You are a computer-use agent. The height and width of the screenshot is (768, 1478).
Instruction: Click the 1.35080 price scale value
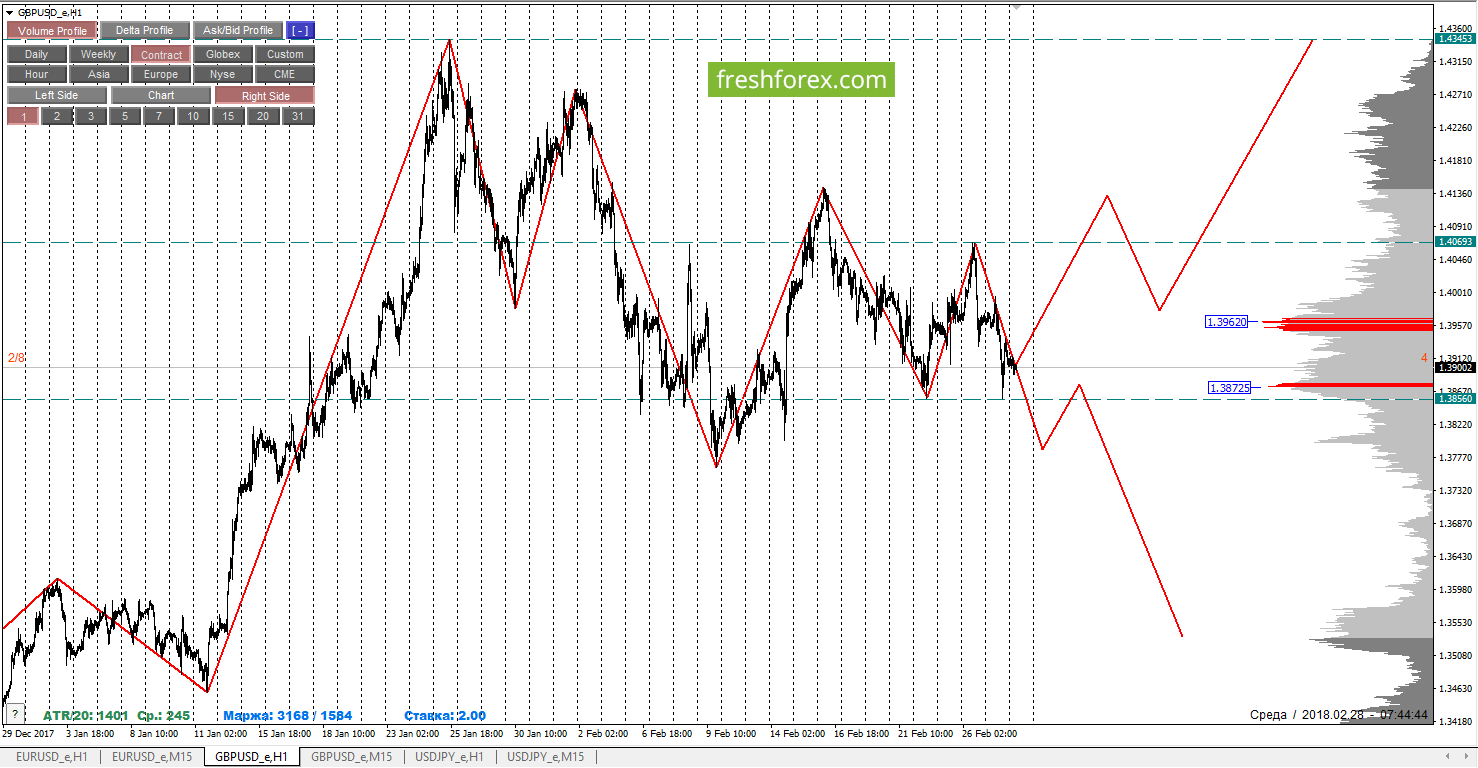[1455, 656]
